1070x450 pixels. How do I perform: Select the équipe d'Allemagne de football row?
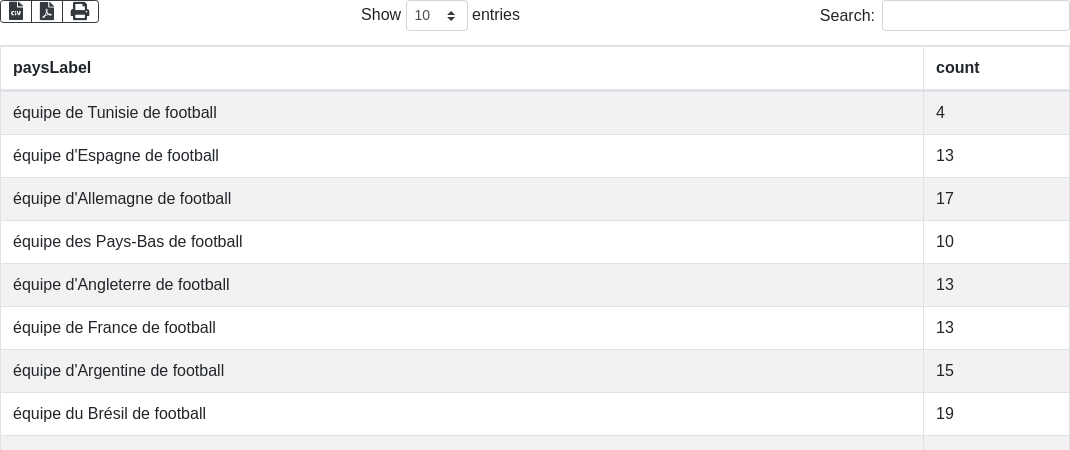pyautogui.click(x=122, y=199)
